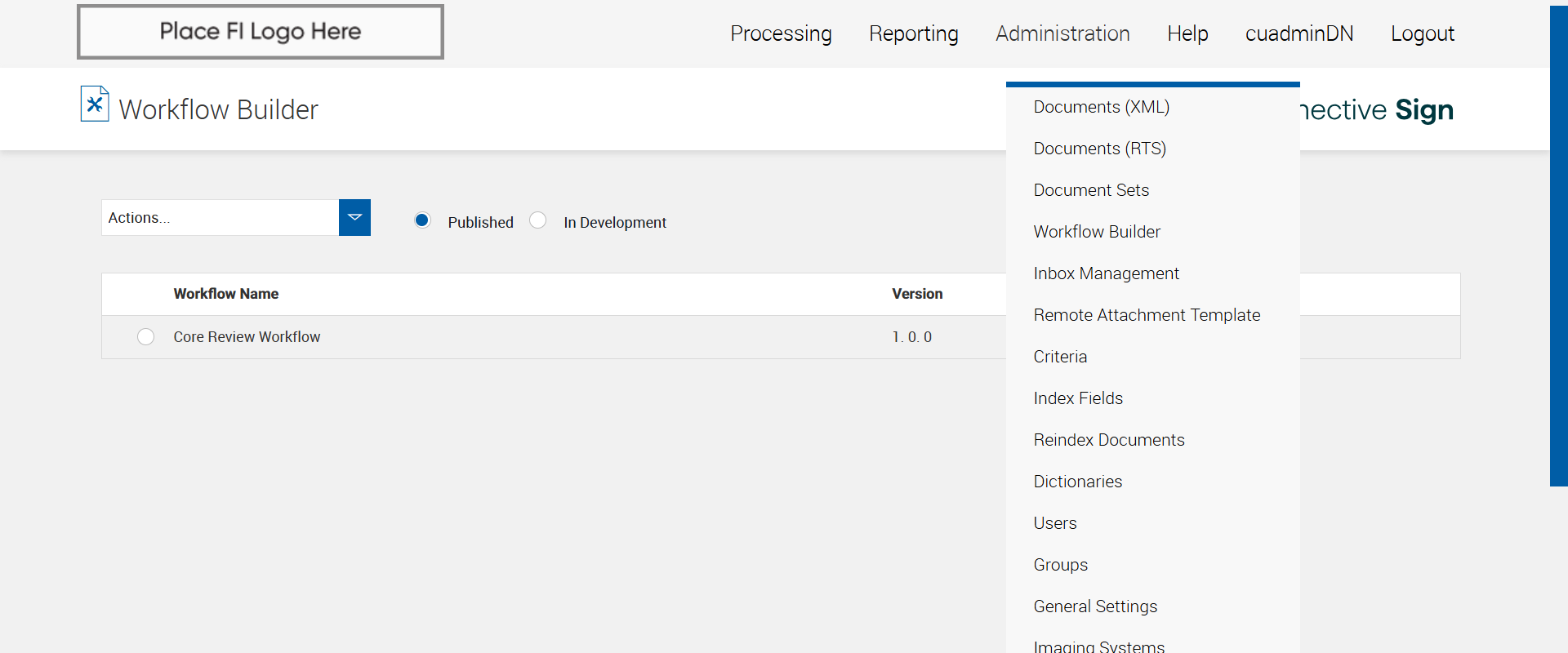Click the vertical page scrollbar
The height and width of the screenshot is (653, 1568).
pos(1558,245)
